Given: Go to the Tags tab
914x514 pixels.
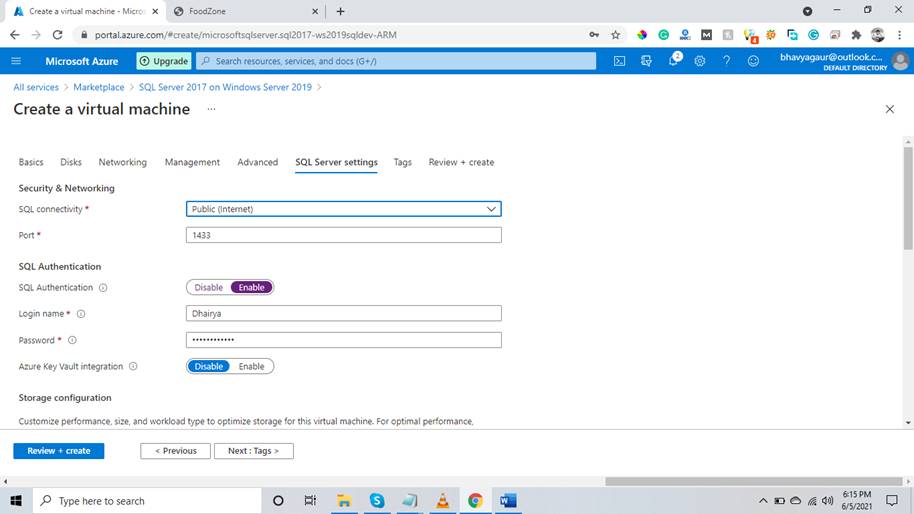Looking at the screenshot, I should [x=402, y=162].
